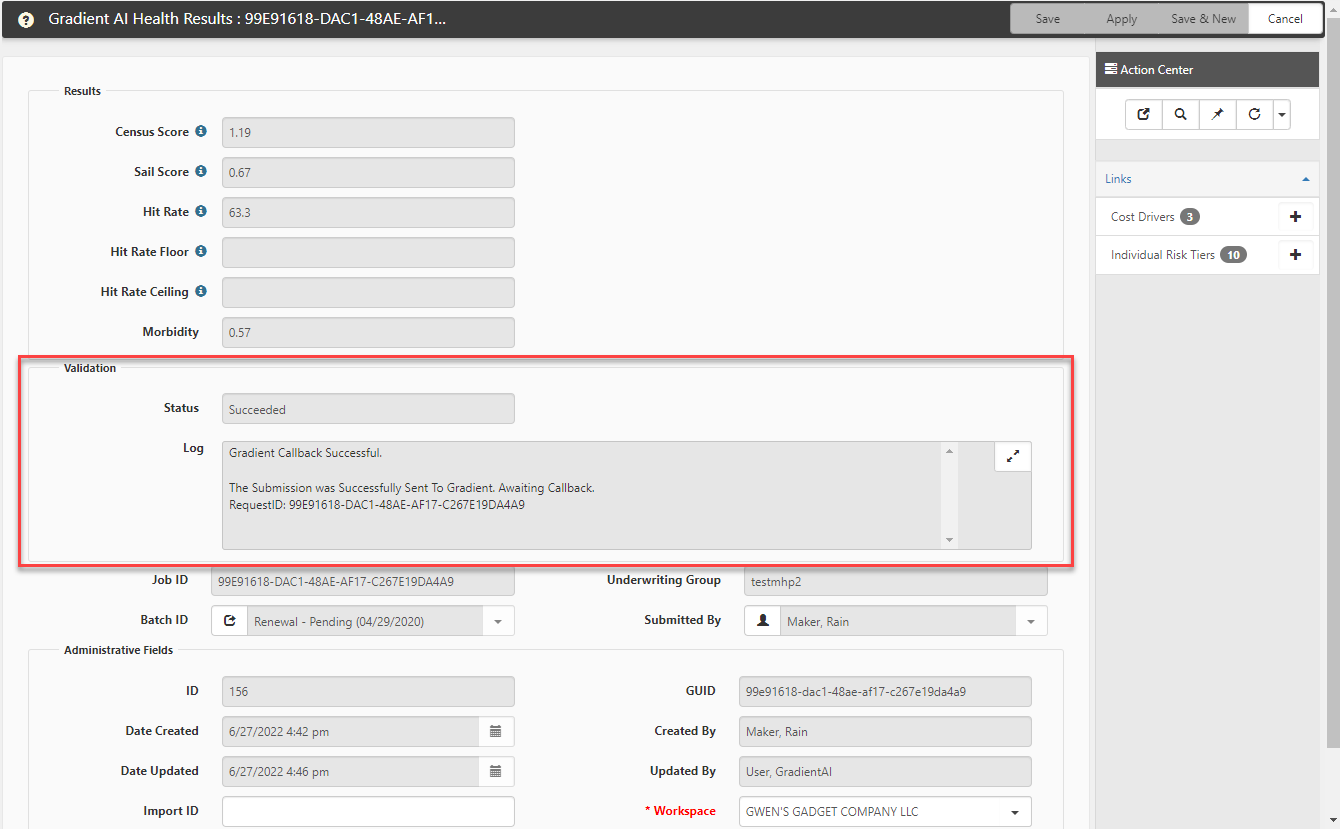Click into the Import ID field
The width and height of the screenshot is (1340, 829).
368,812
